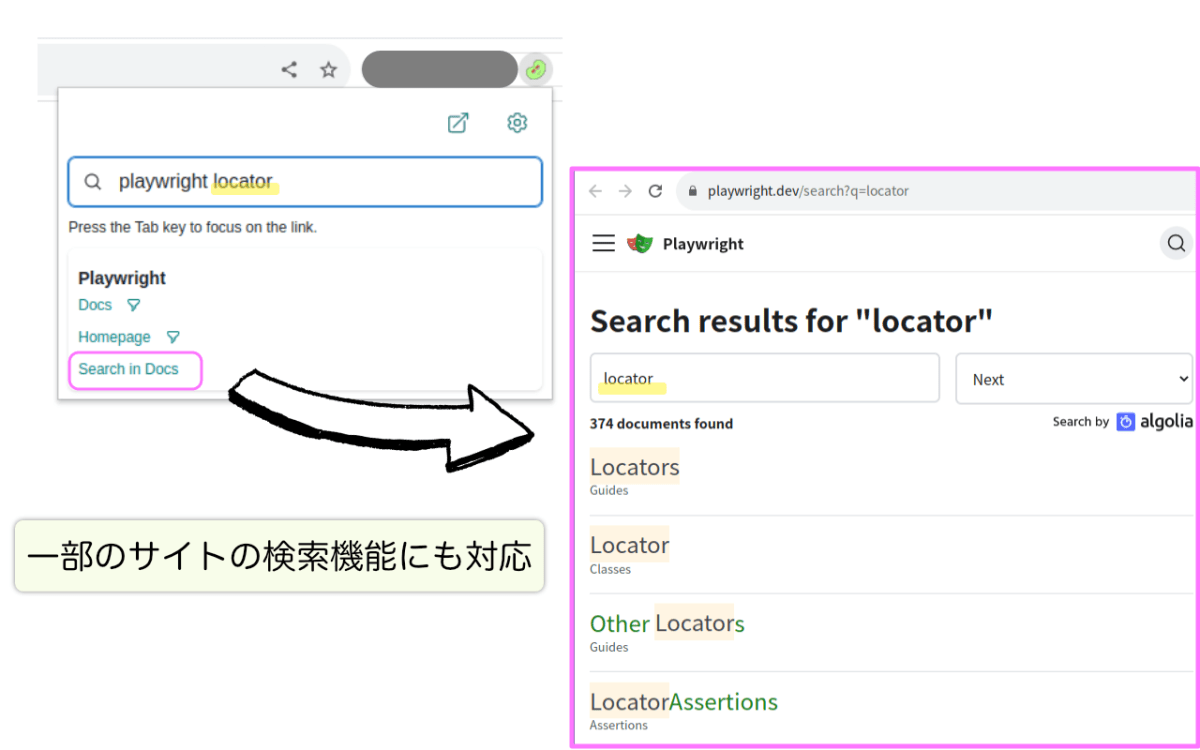
Task: Click the filter icon next to Docs
Action: (x=133, y=305)
